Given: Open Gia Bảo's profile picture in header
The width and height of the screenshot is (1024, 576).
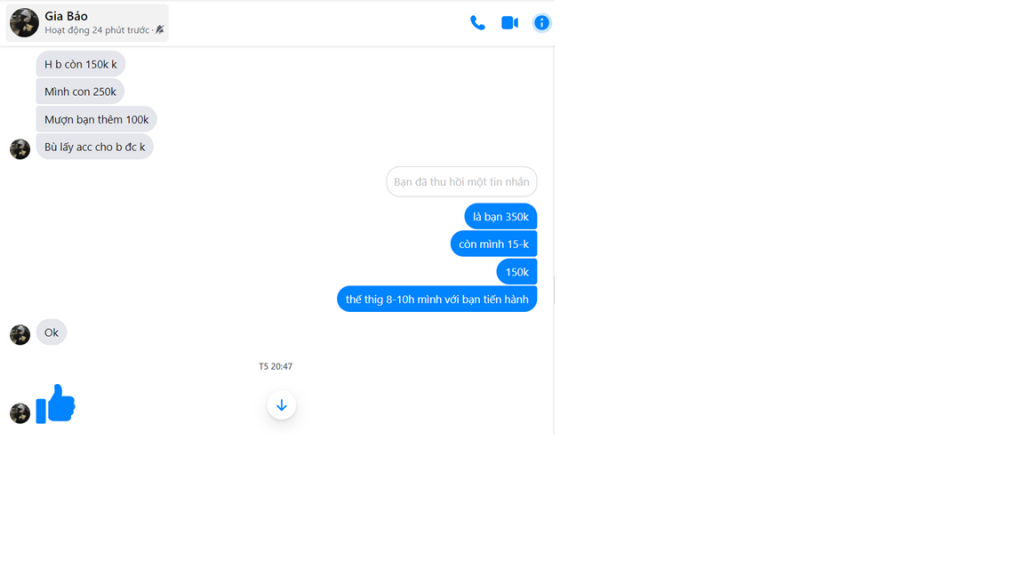Looking at the screenshot, I should pos(24,23).
